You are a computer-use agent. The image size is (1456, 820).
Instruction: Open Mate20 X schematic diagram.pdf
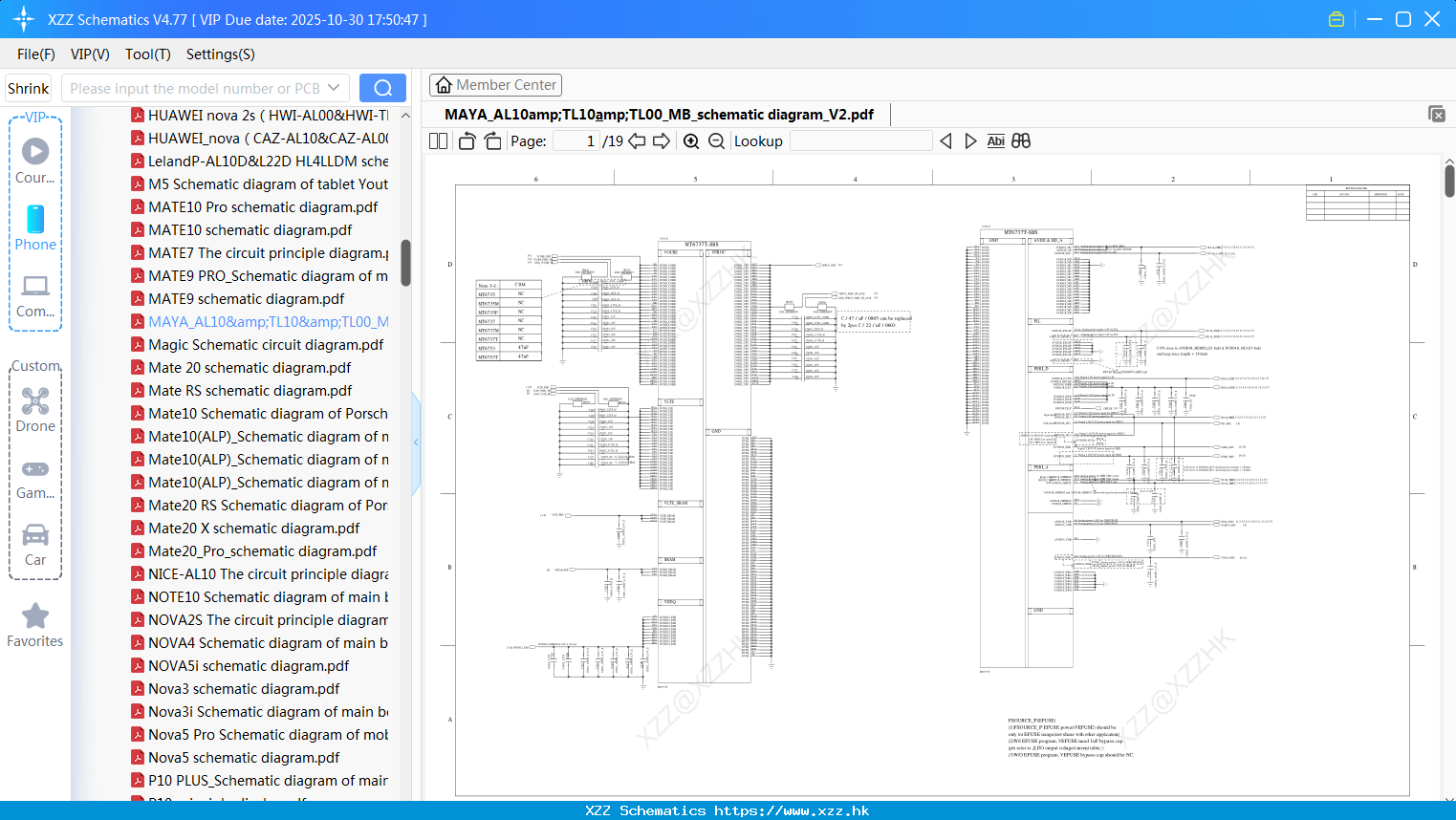(x=245, y=528)
